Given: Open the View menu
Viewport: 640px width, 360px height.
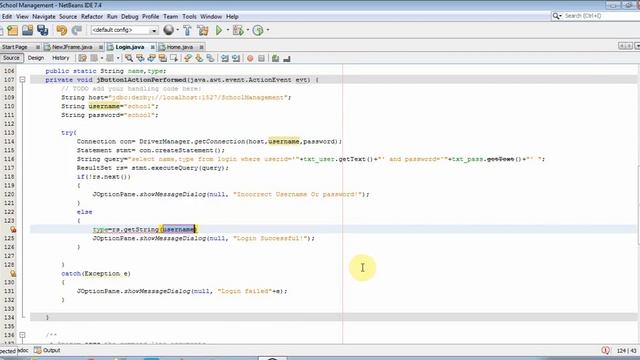Looking at the screenshot, I should [22, 17].
